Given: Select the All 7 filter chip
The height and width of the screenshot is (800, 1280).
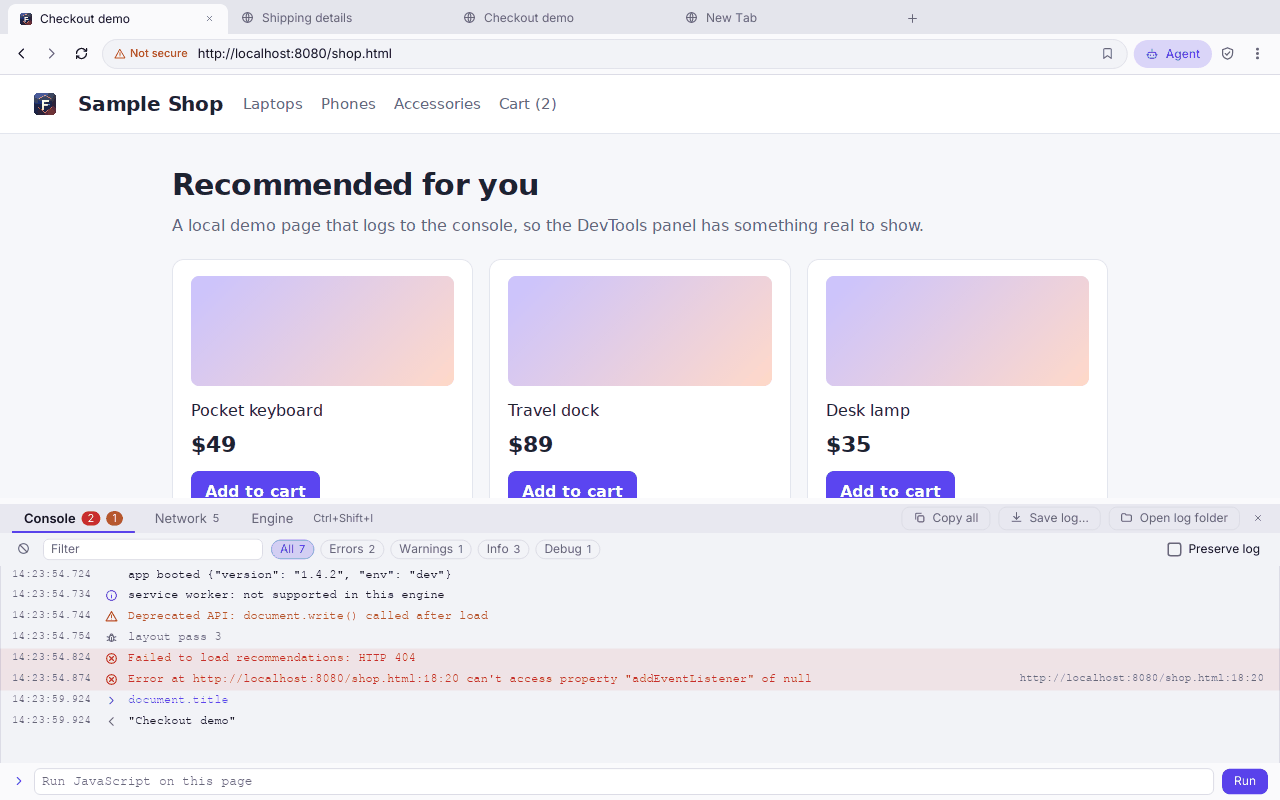Looking at the screenshot, I should pos(293,549).
